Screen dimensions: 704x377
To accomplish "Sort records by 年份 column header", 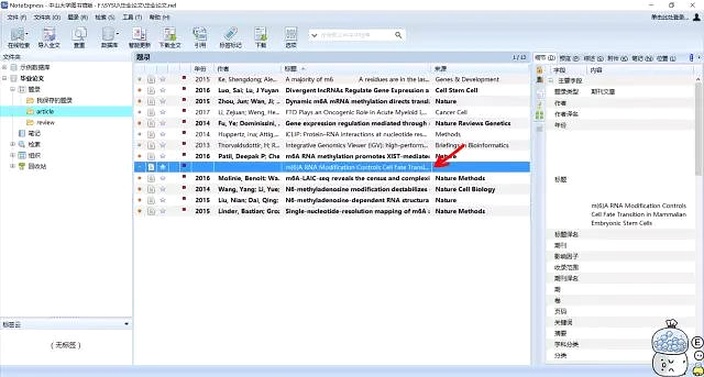I will (202, 69).
